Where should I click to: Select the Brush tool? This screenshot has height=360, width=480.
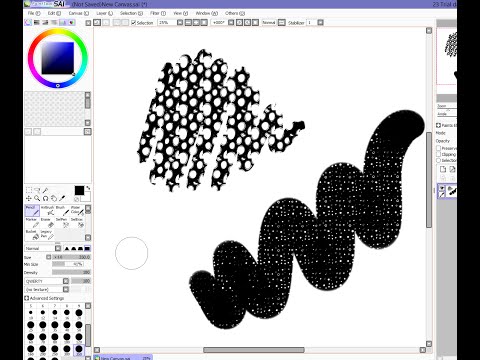pyautogui.click(x=62, y=211)
